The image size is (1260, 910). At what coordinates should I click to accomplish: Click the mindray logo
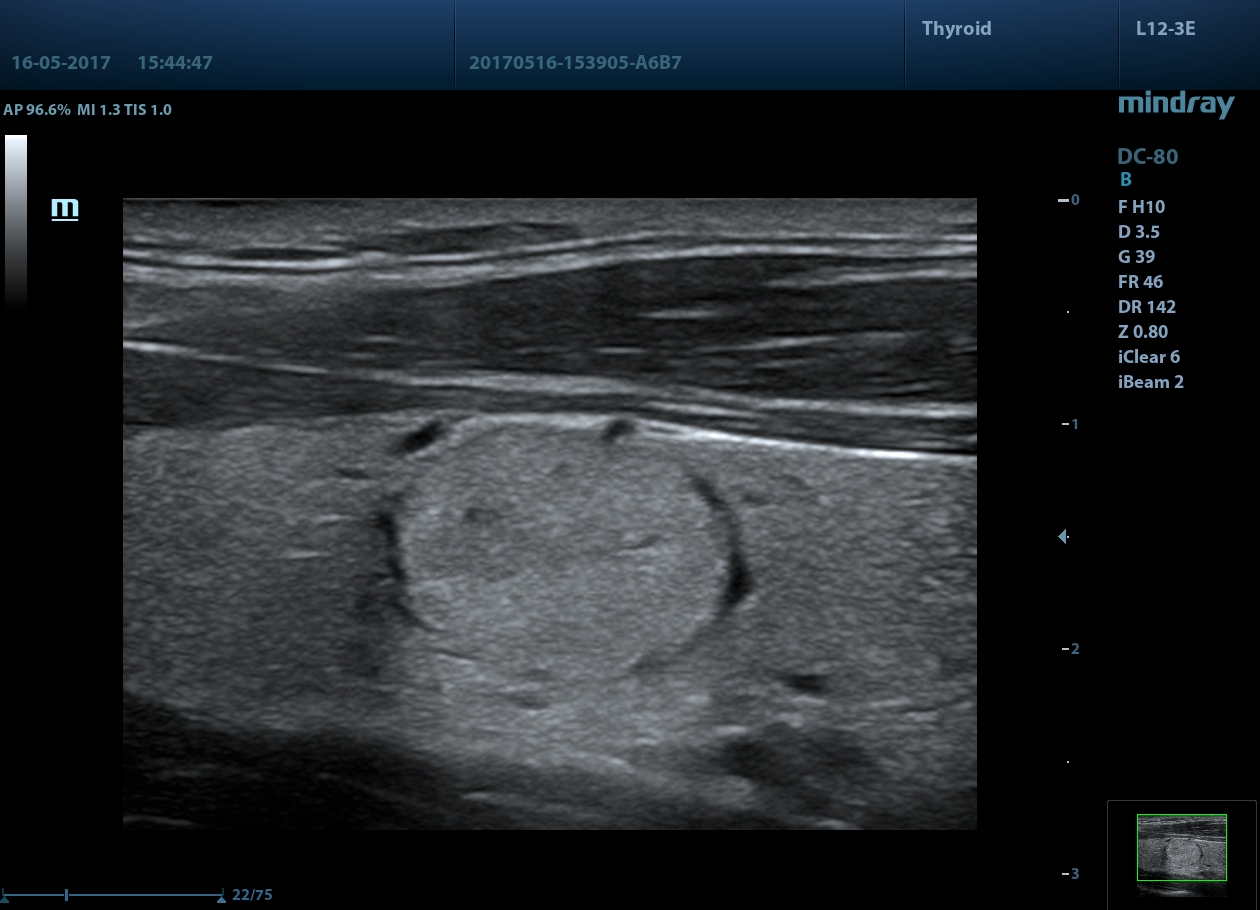pyautogui.click(x=1176, y=104)
